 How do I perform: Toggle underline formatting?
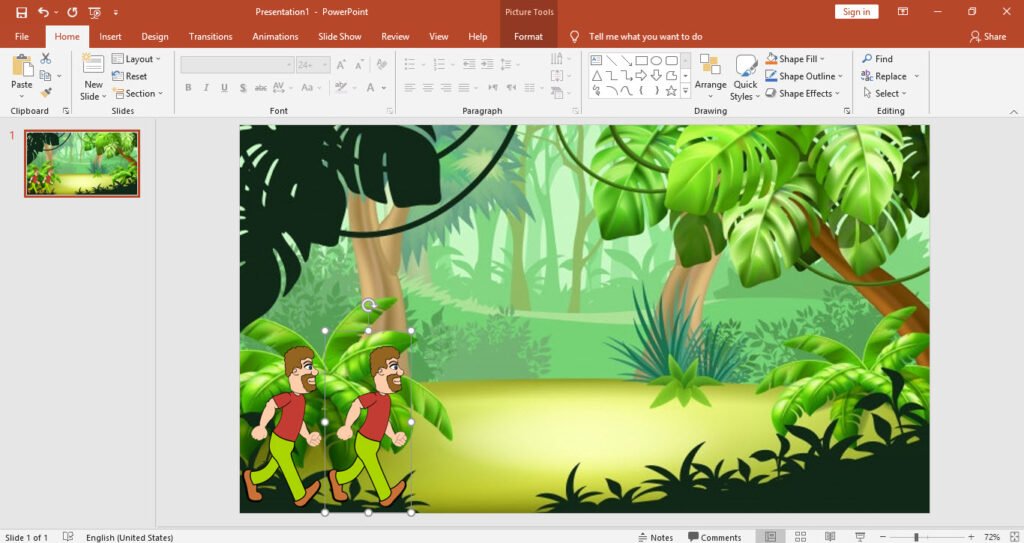224,88
